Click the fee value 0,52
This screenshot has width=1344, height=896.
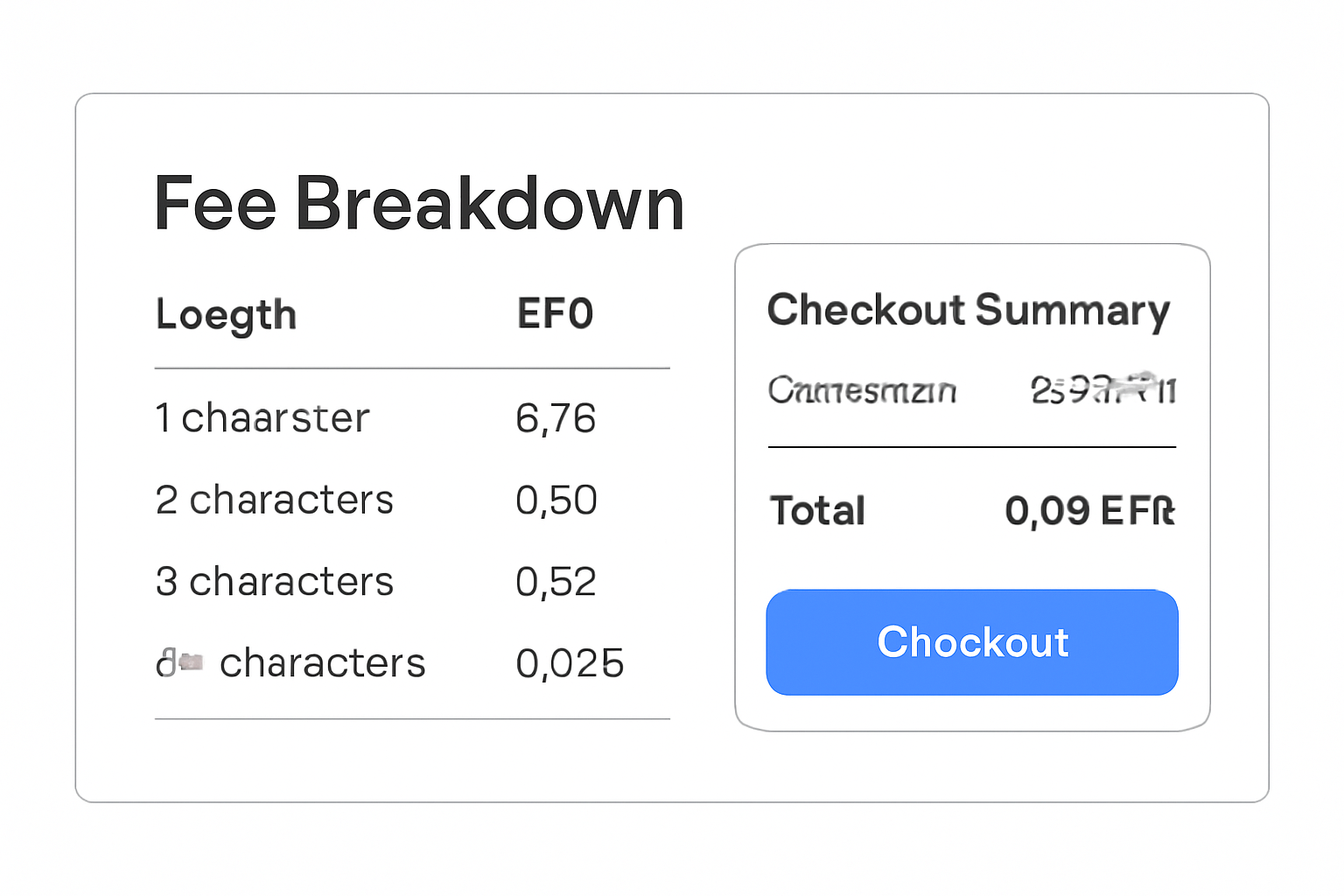(556, 580)
